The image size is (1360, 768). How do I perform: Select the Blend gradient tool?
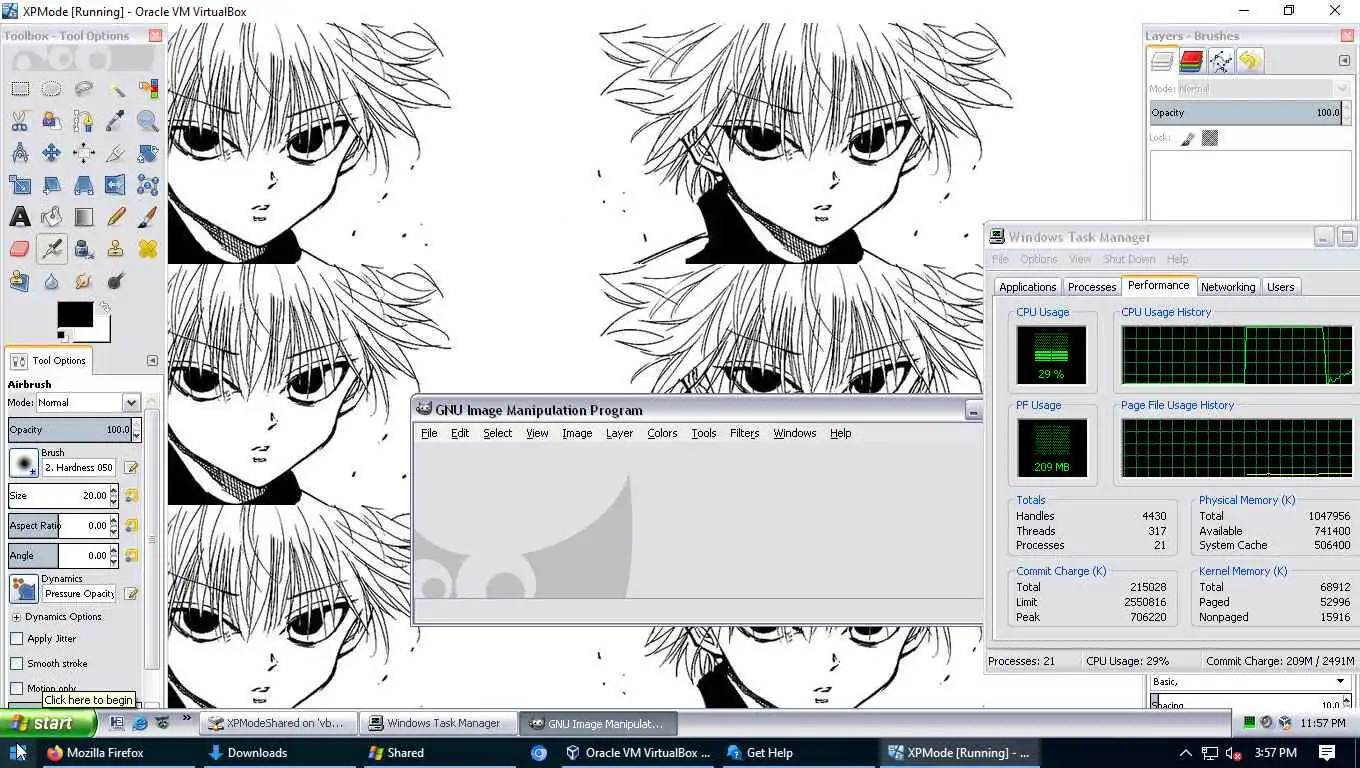[83, 217]
